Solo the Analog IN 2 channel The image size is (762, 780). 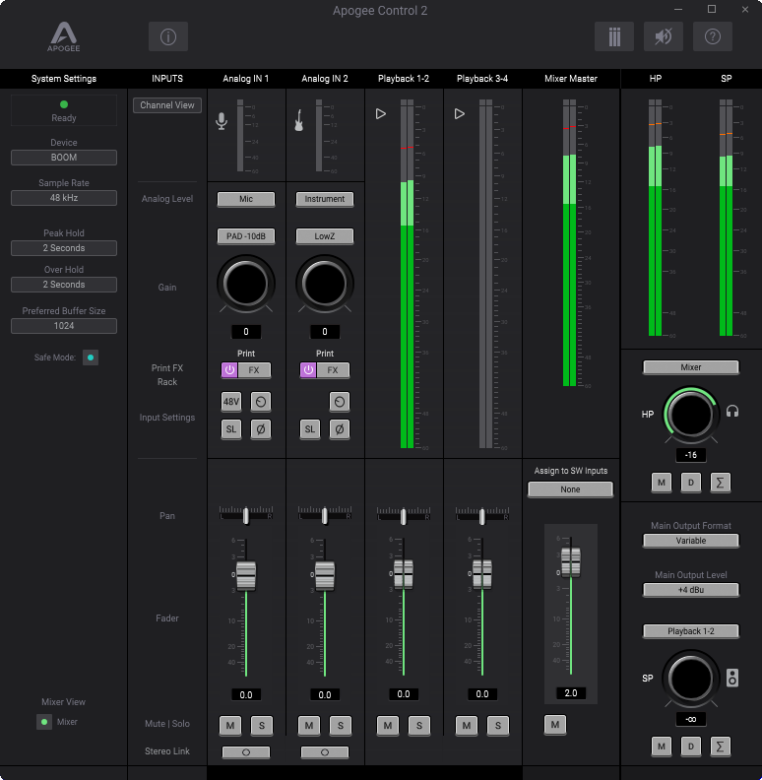click(x=339, y=725)
